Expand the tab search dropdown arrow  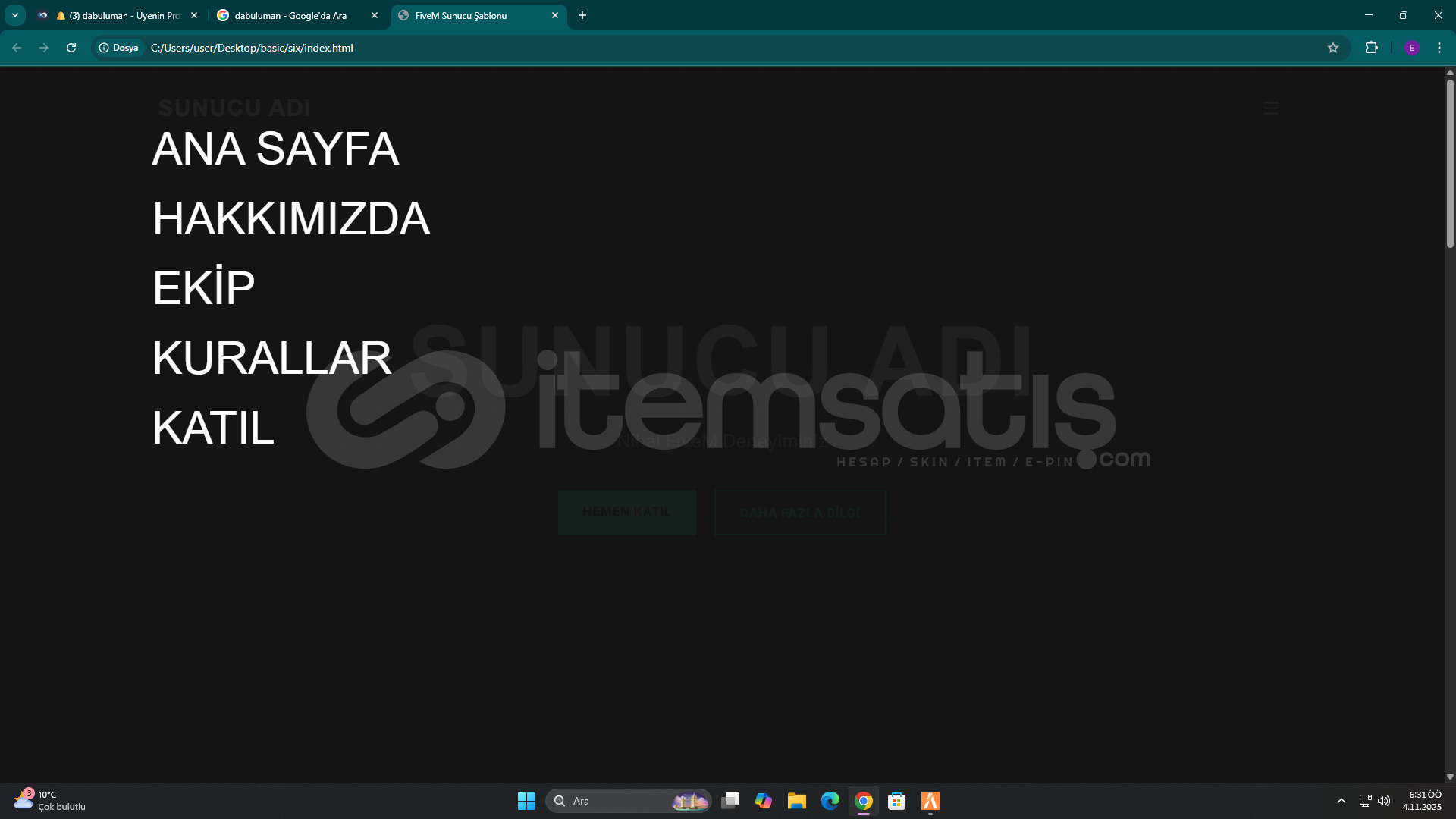click(x=14, y=15)
